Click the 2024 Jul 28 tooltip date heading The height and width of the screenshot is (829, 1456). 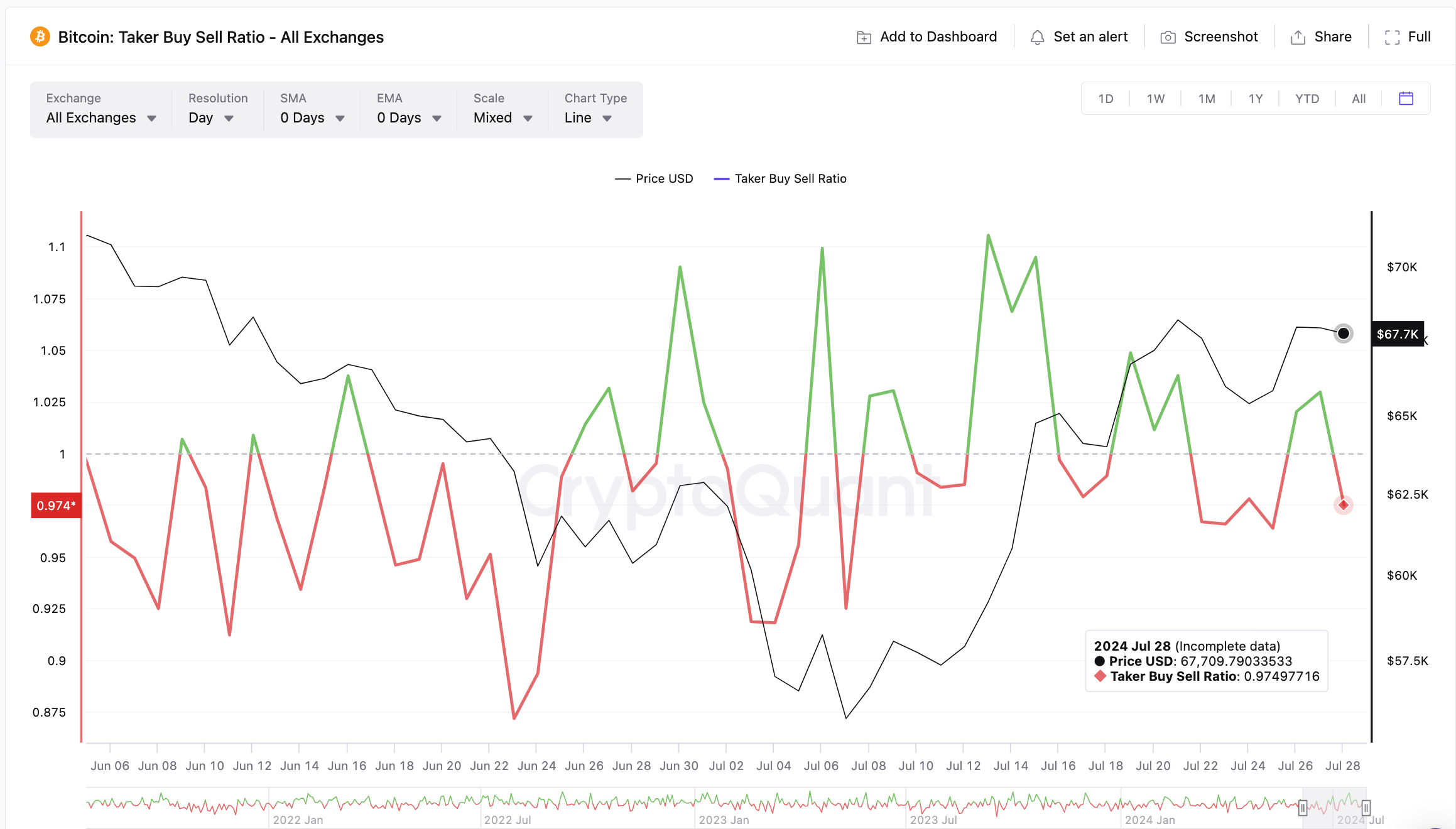(1133, 646)
